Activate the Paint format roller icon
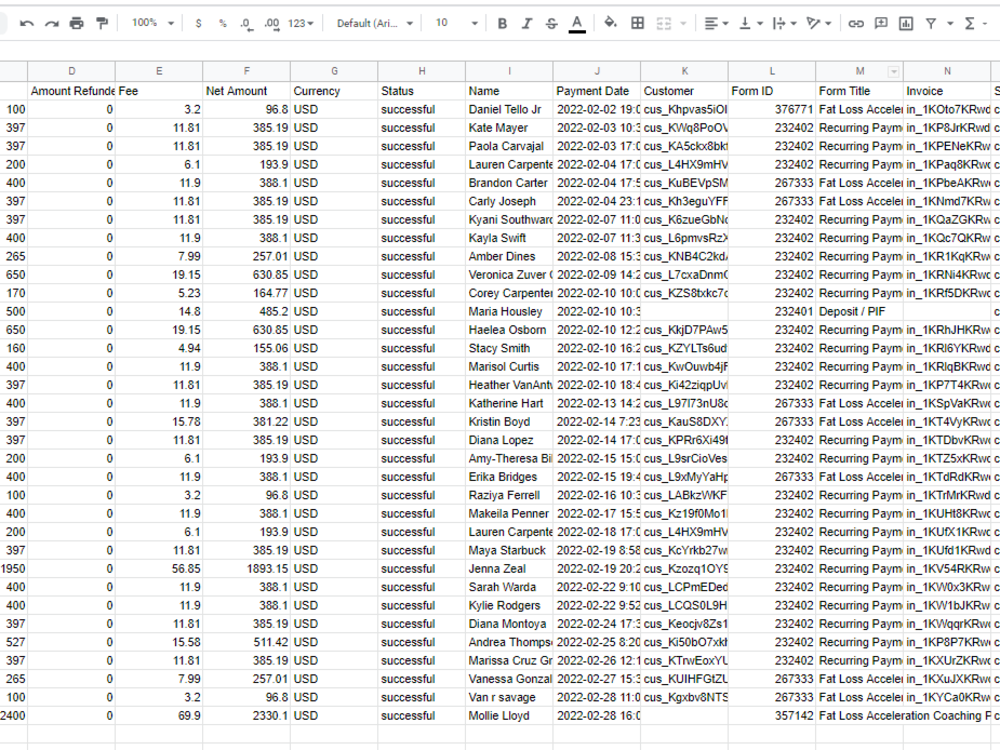 tap(101, 24)
